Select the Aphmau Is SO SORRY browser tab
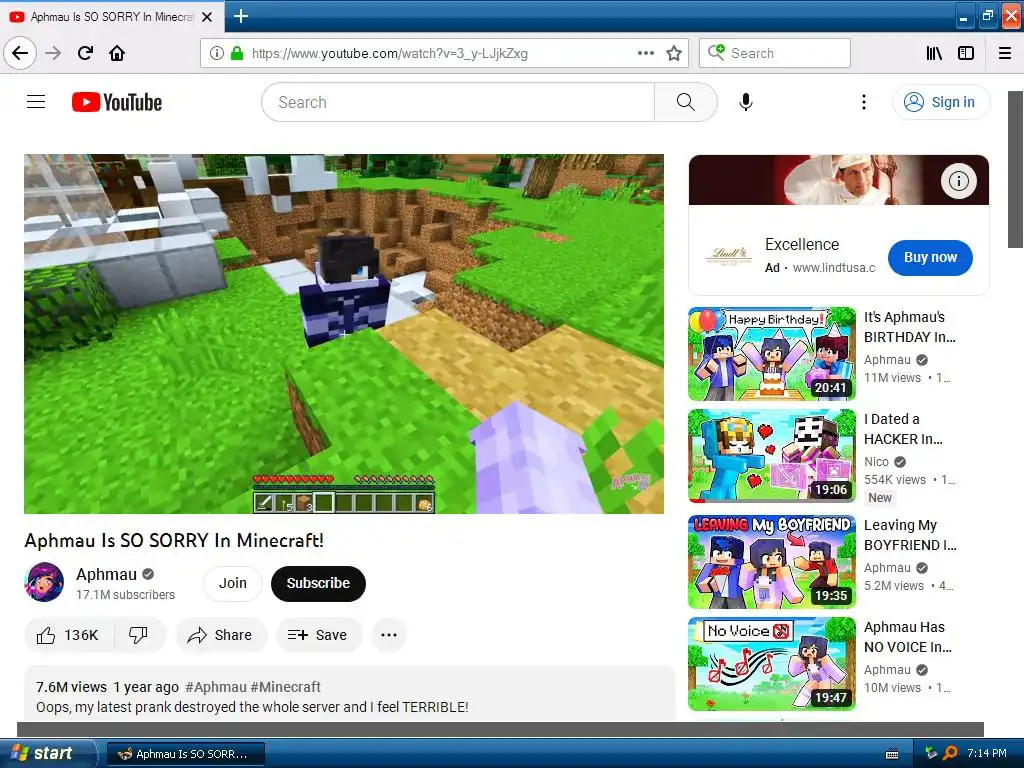 coord(112,17)
